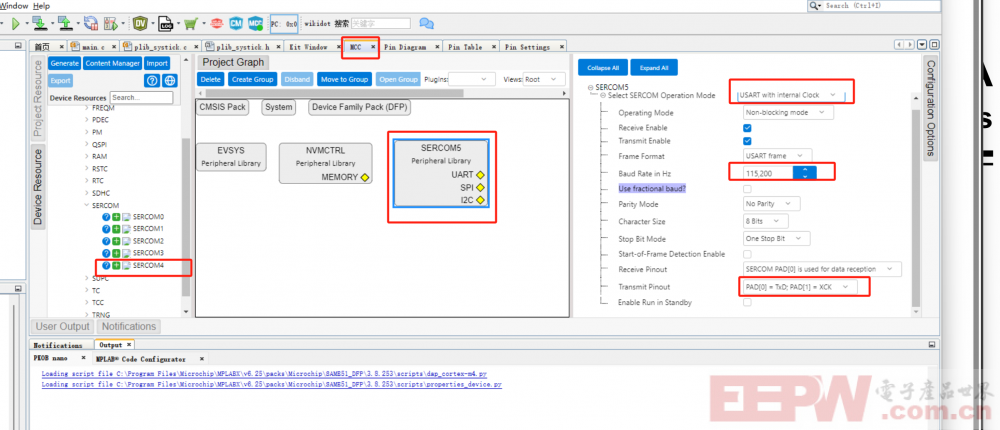Screen dimensions: 1000x430
Task: Open Transmit Pinout dropdown
Action: (800, 287)
